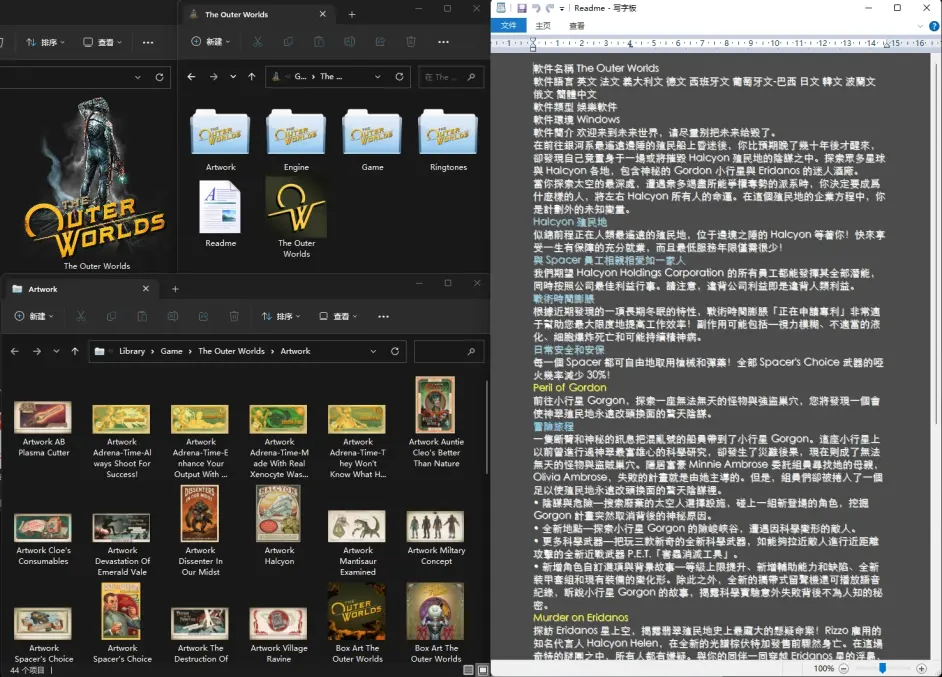
Task: Add a new tab in Artwork window
Action: tap(175, 289)
